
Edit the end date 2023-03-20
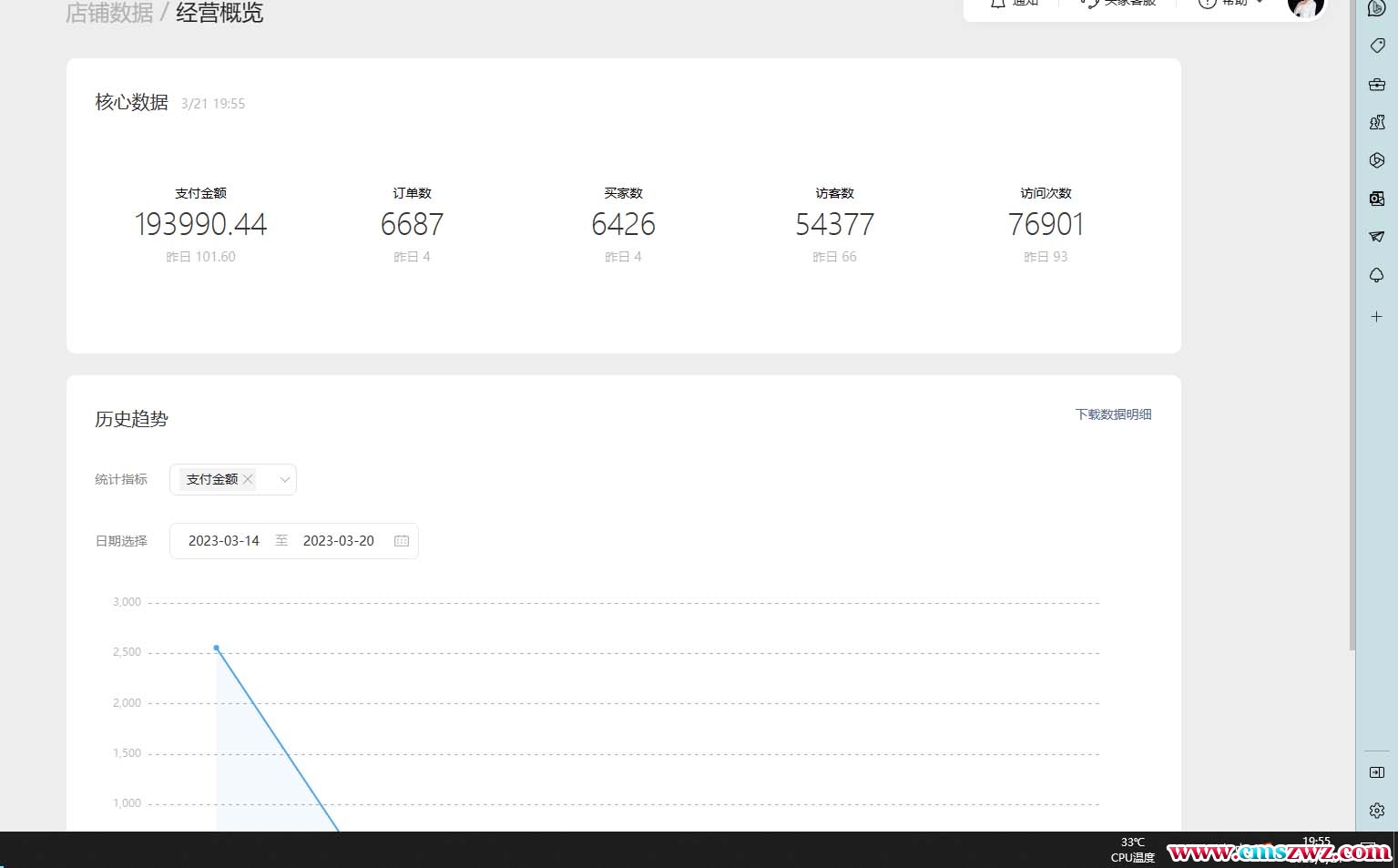tap(338, 541)
